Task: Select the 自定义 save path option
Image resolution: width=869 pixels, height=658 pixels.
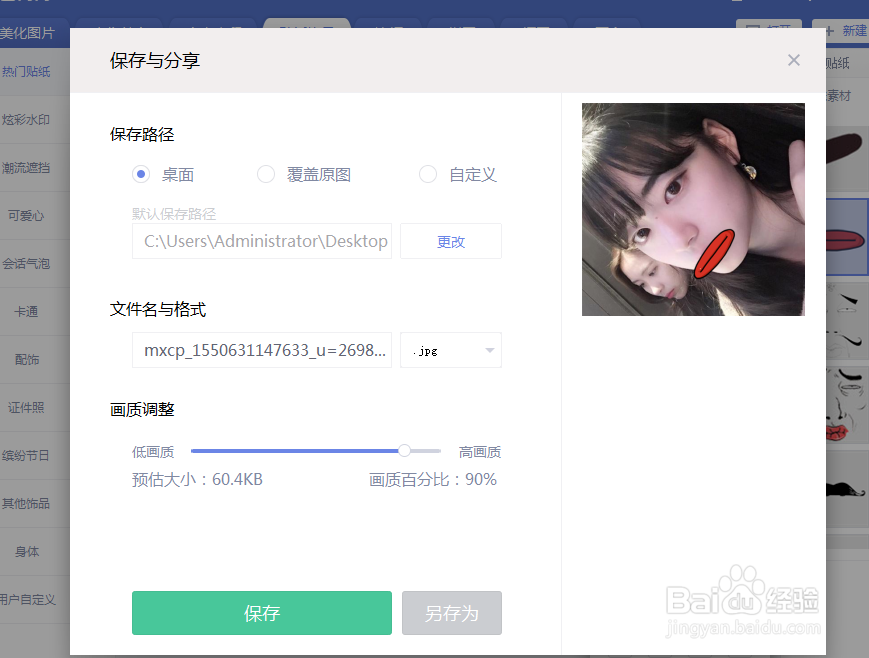Action: point(427,174)
